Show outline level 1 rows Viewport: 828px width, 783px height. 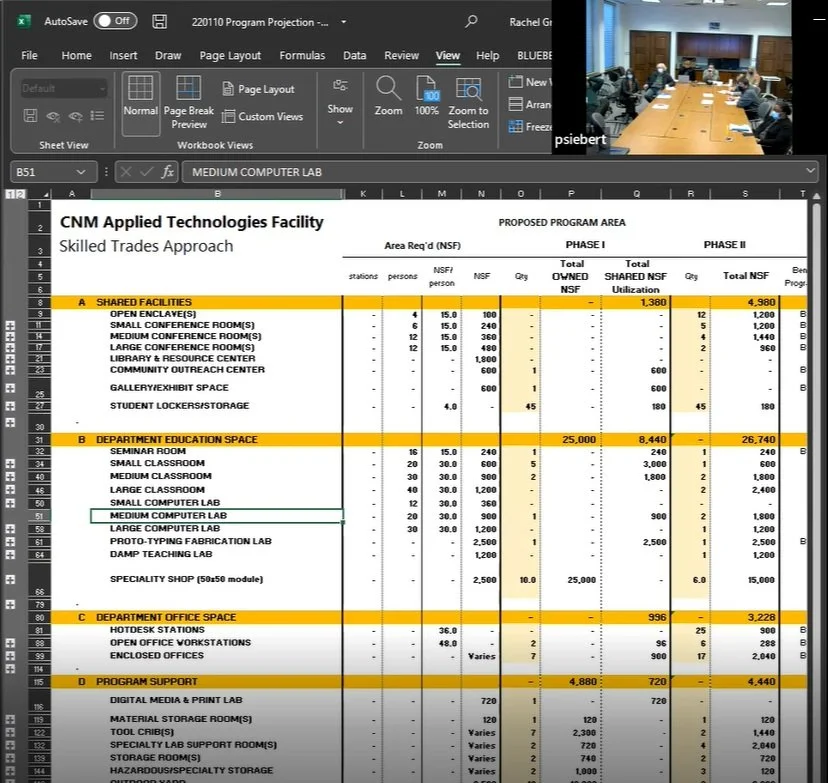point(9,194)
